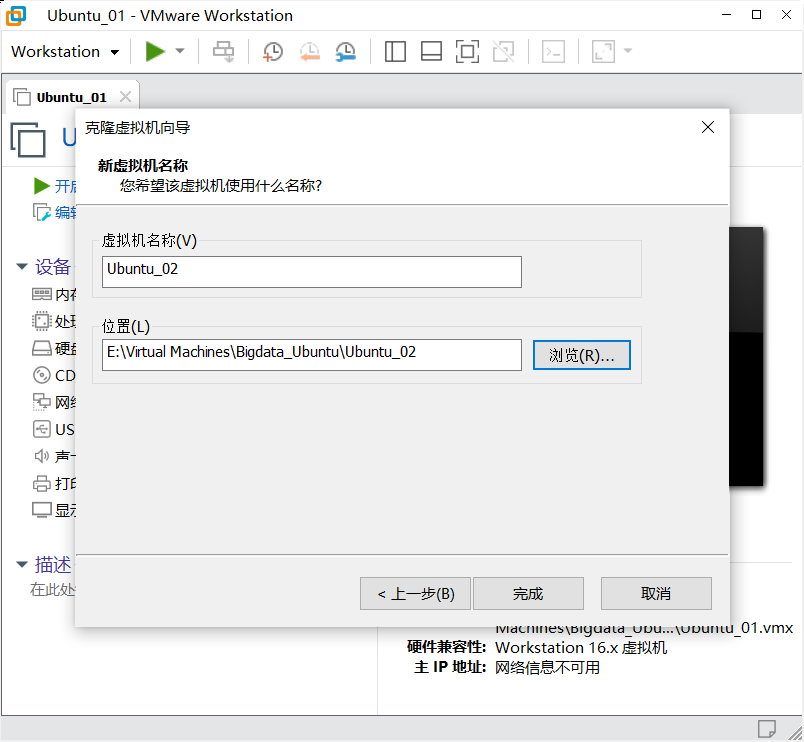Click the Unity mode icon
Viewport: 804px width, 742px height.
point(504,51)
